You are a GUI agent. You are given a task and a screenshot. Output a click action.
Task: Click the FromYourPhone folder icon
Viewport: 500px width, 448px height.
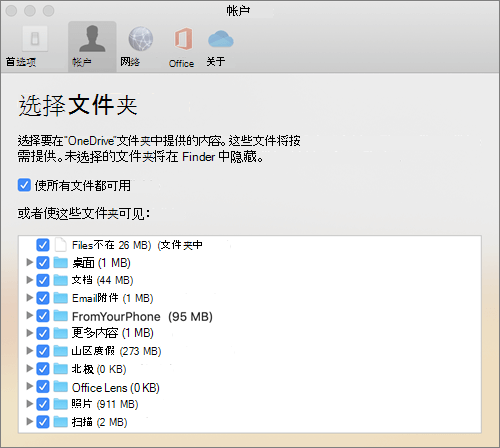point(61,315)
